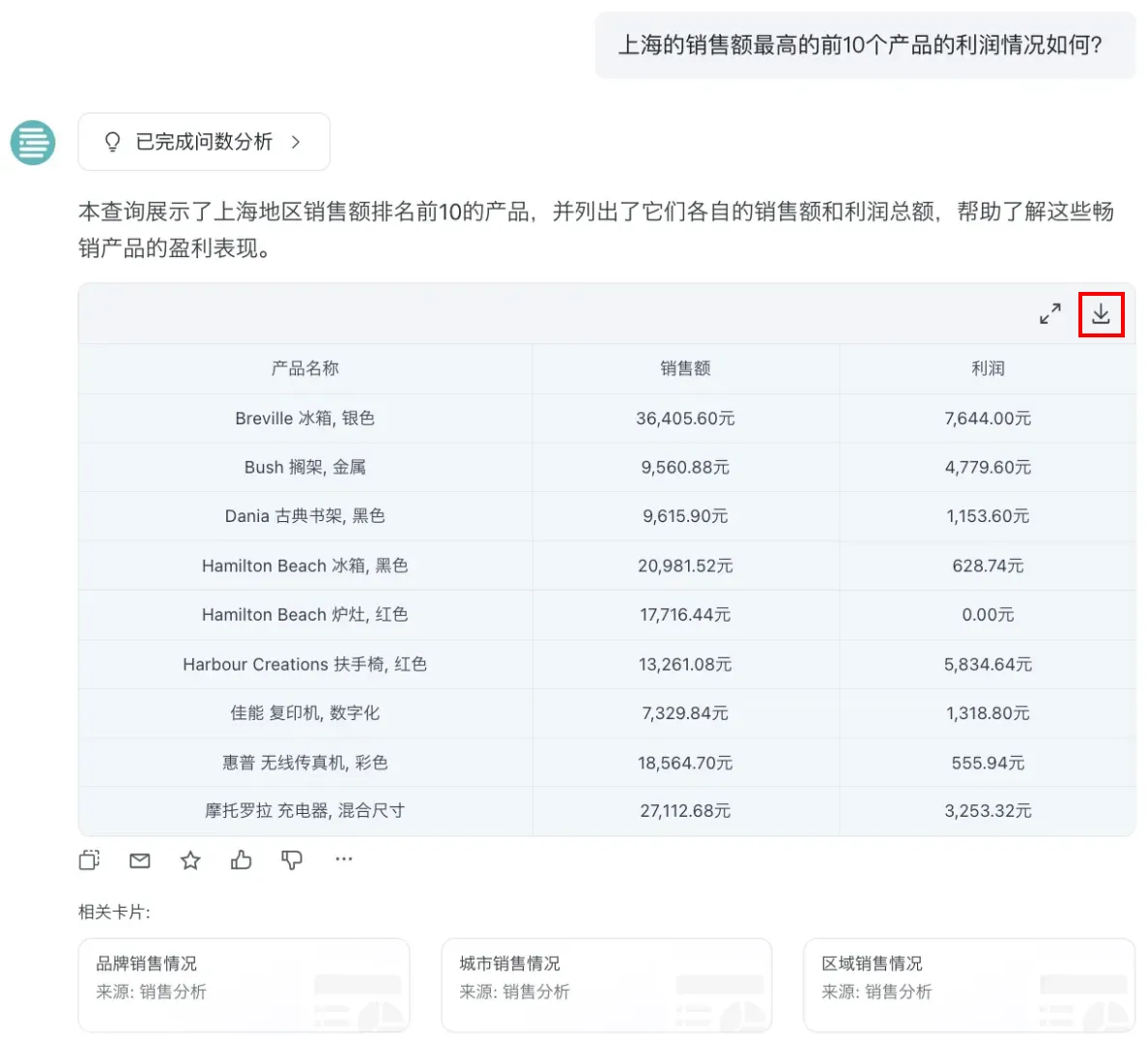Click the lightbulb icon beside 已完成问数分析
The height and width of the screenshot is (1044, 1148).
pos(113,142)
